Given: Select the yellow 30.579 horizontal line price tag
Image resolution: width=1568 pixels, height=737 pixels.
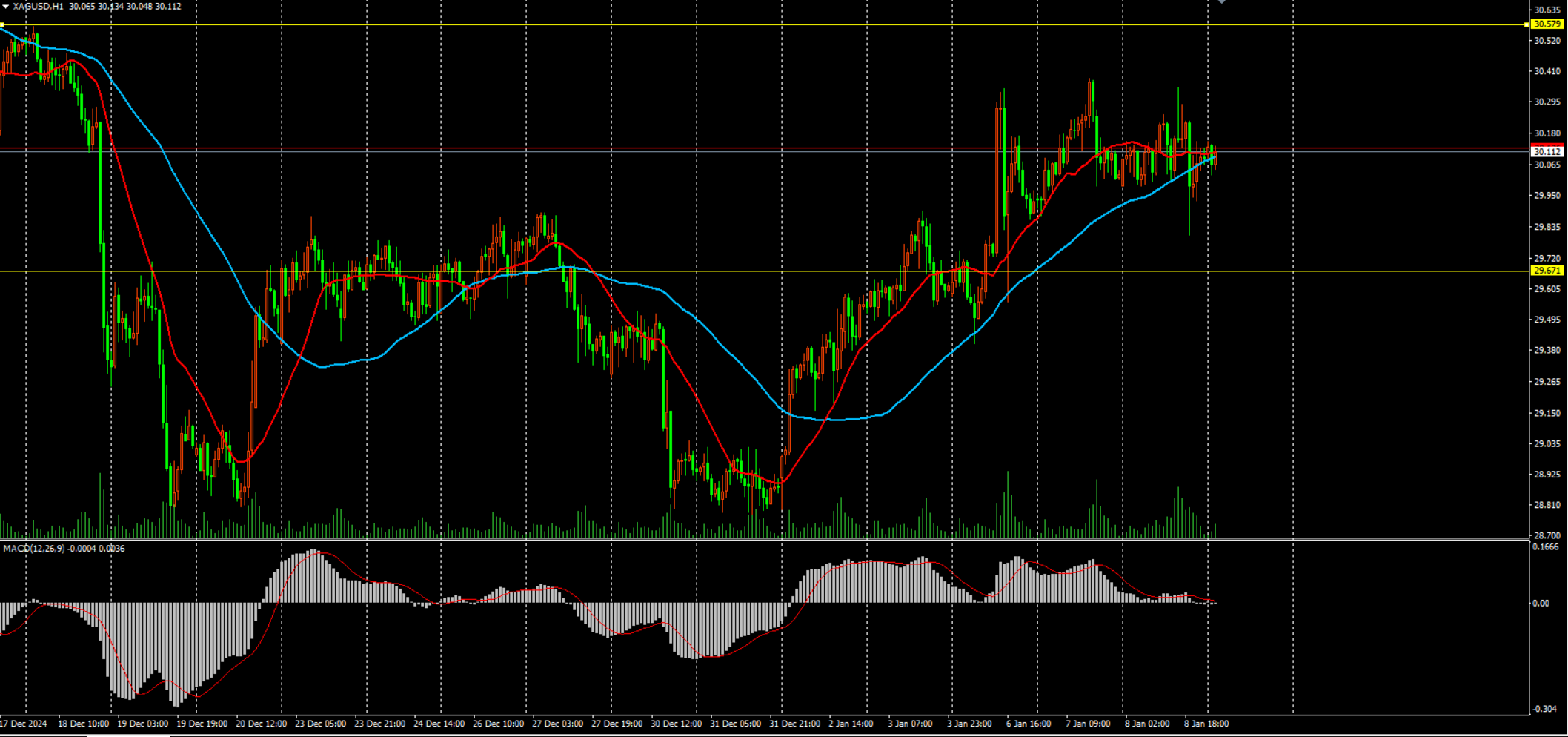Looking at the screenshot, I should [x=1547, y=24].
